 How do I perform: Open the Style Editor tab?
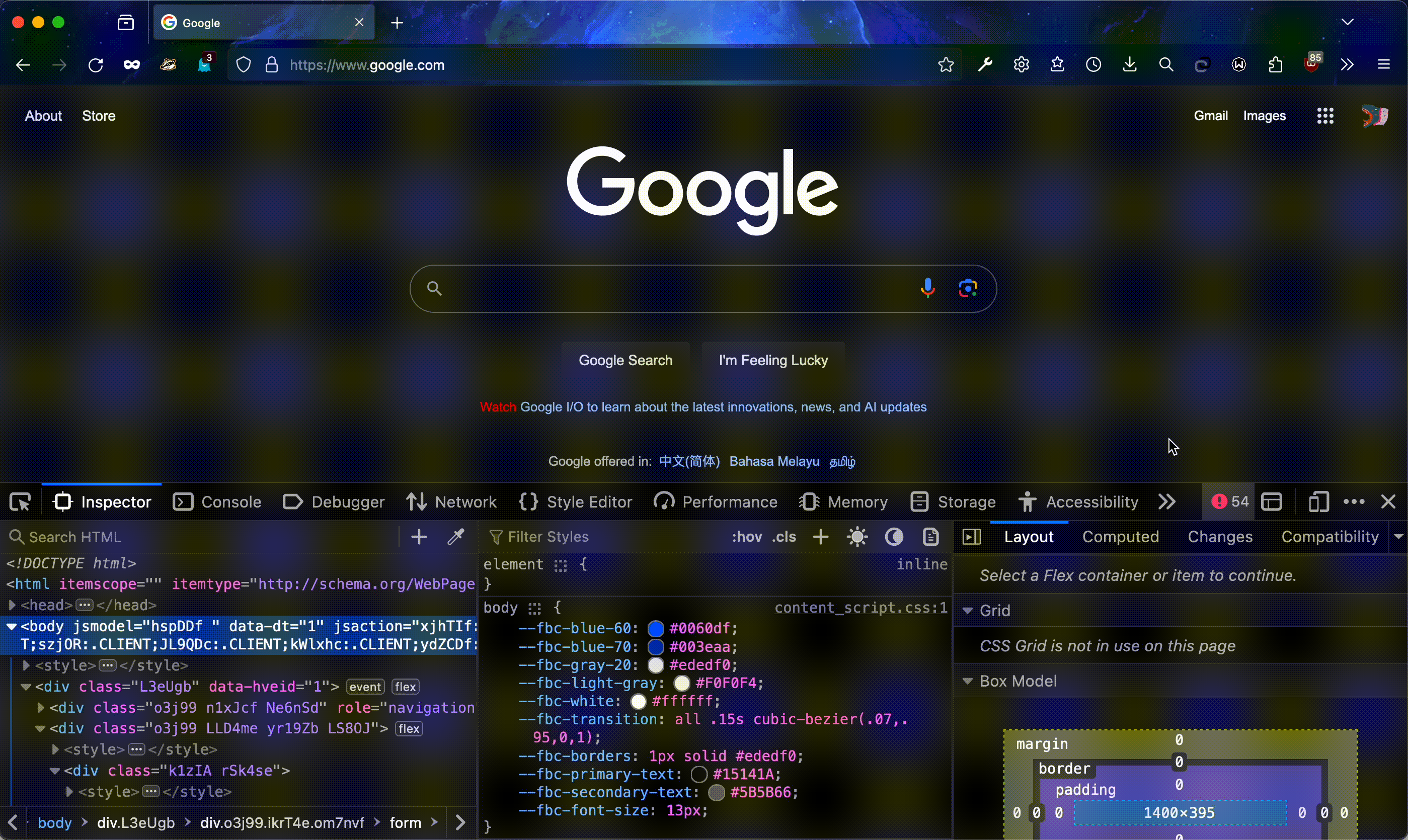coord(575,502)
